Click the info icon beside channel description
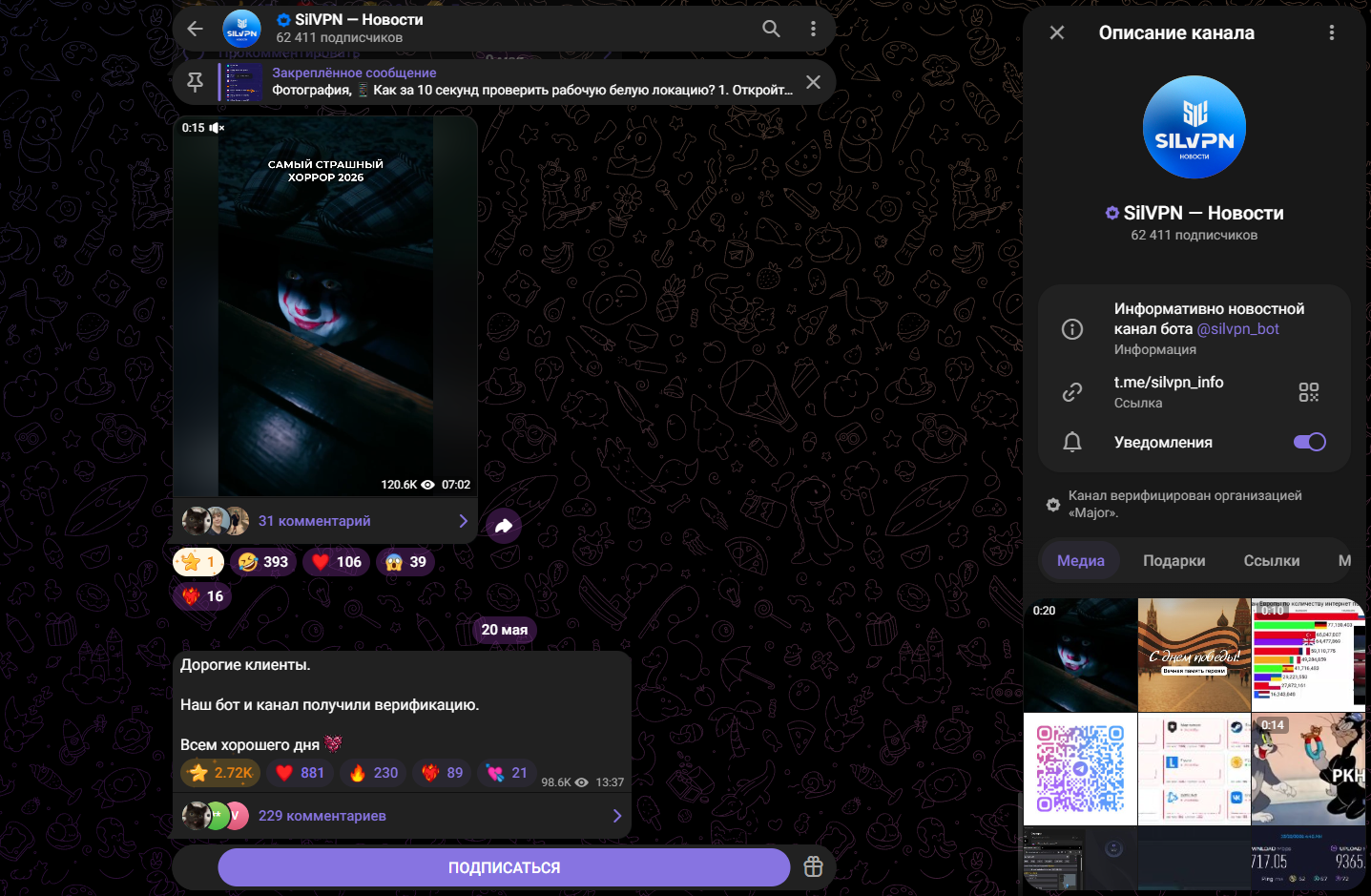Viewport: 1371px width, 896px height. point(1072,329)
